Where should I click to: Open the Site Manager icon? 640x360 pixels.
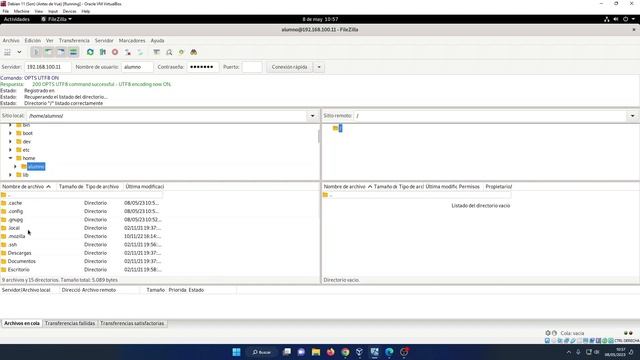[7, 52]
